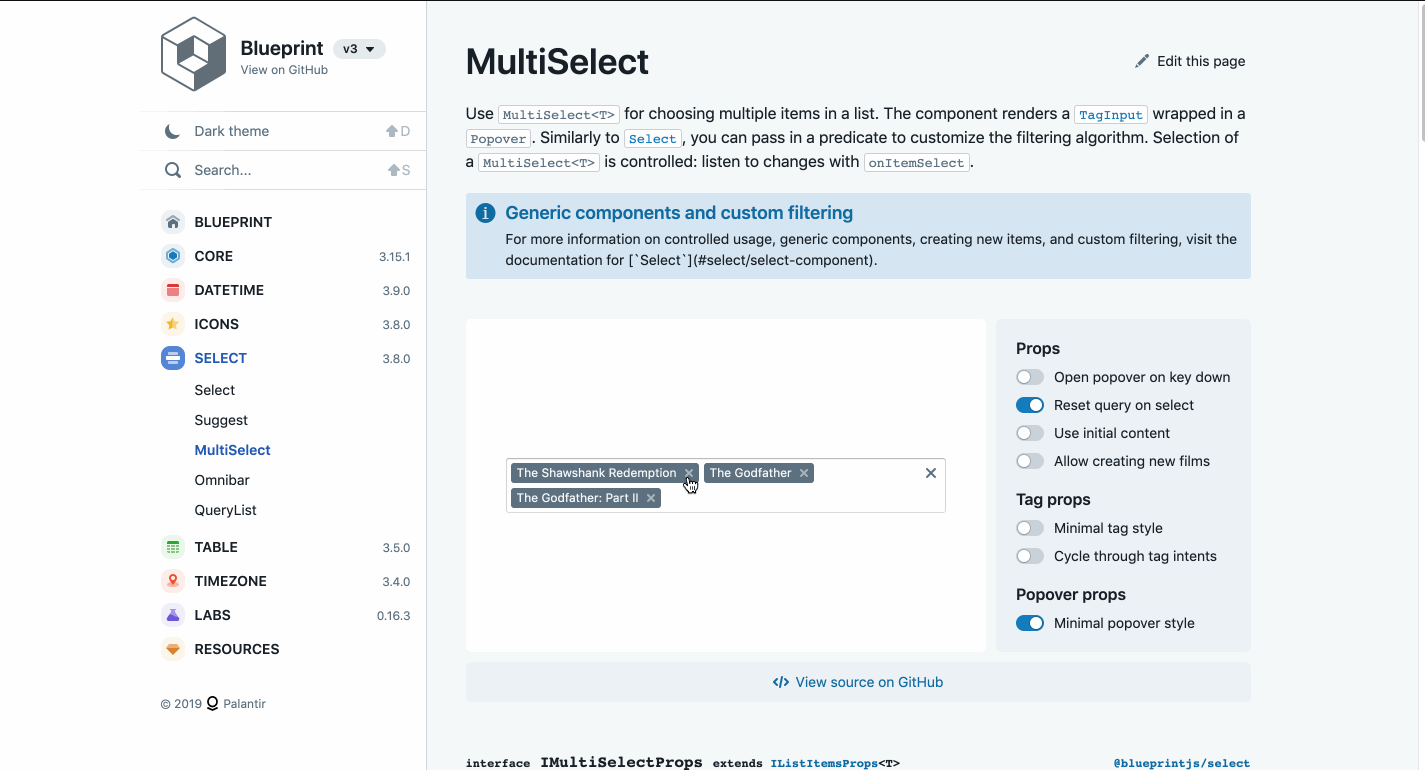Screen dimensions: 1425x770
Task: Disable the Reset query on select toggle
Action: 1029,405
